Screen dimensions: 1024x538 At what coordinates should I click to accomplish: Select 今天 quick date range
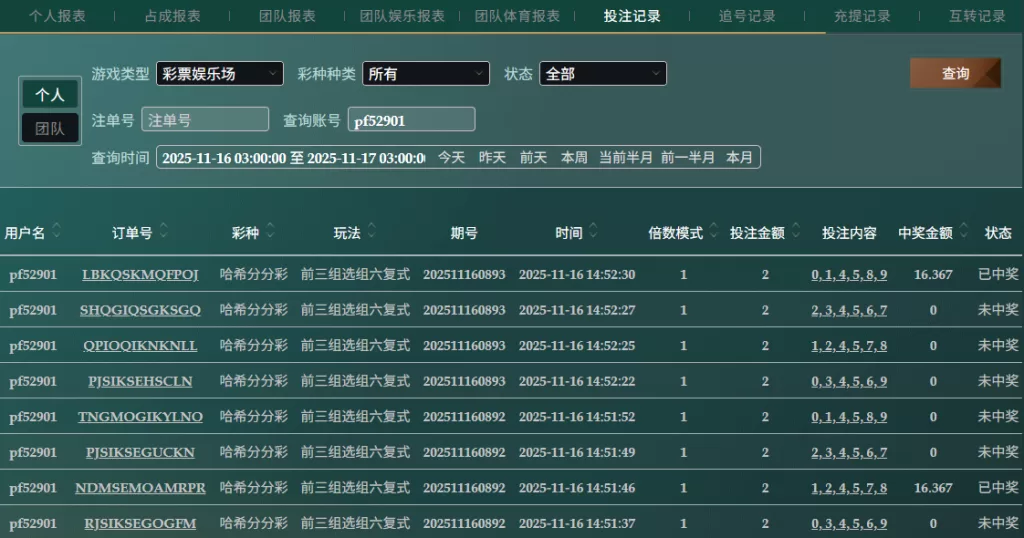[452, 158]
